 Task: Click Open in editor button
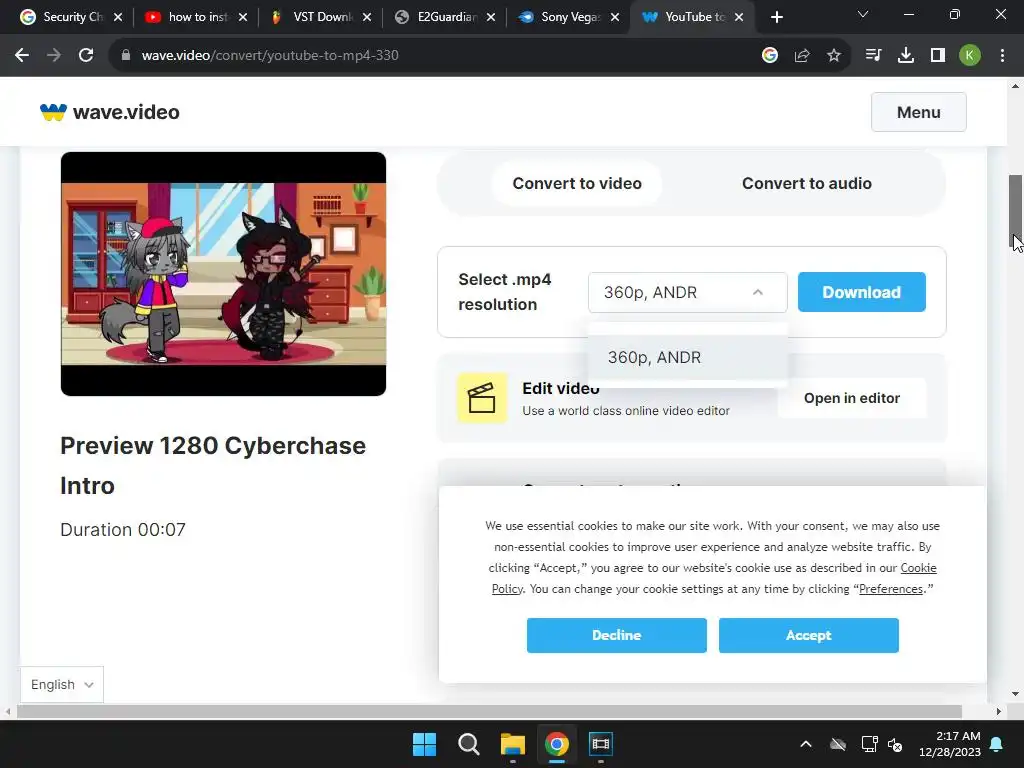click(x=852, y=398)
